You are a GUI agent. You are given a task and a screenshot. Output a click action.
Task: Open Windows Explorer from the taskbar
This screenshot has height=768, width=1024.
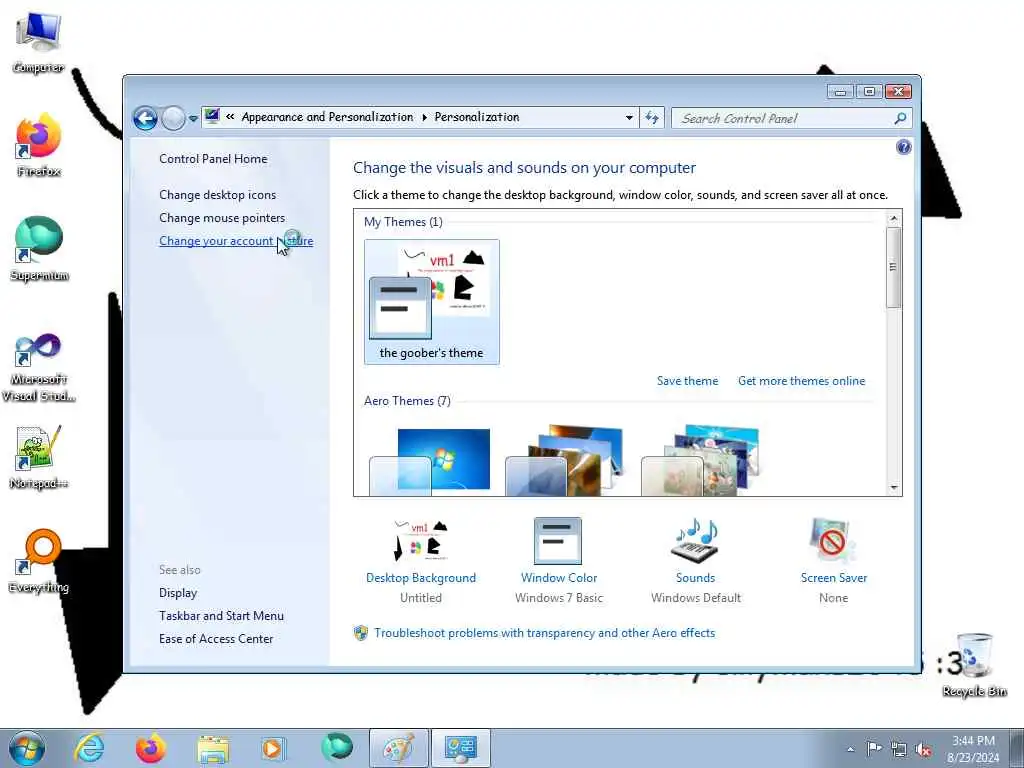pos(213,749)
